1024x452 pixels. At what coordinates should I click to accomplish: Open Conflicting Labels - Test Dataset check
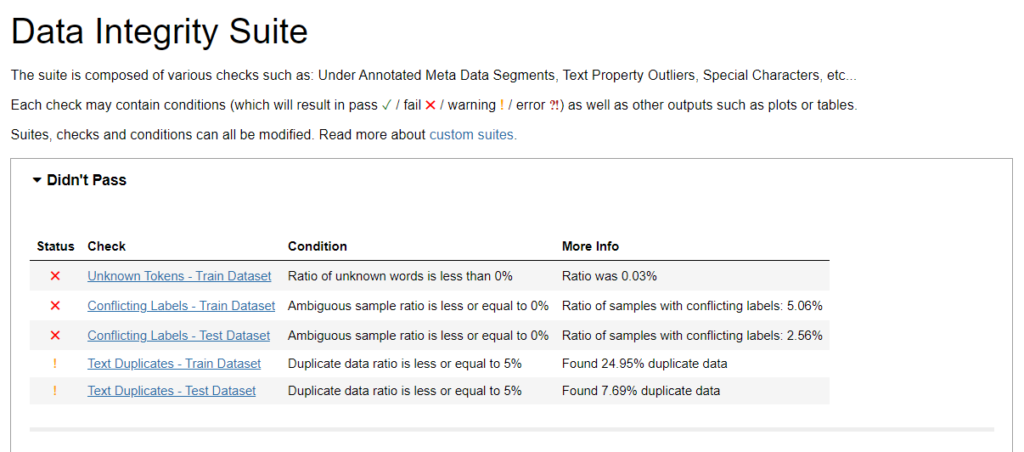[178, 336]
